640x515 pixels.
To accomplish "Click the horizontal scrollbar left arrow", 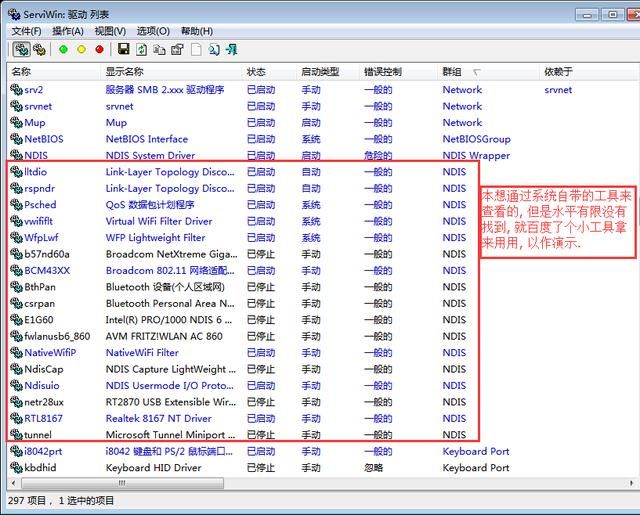I will point(13,483).
